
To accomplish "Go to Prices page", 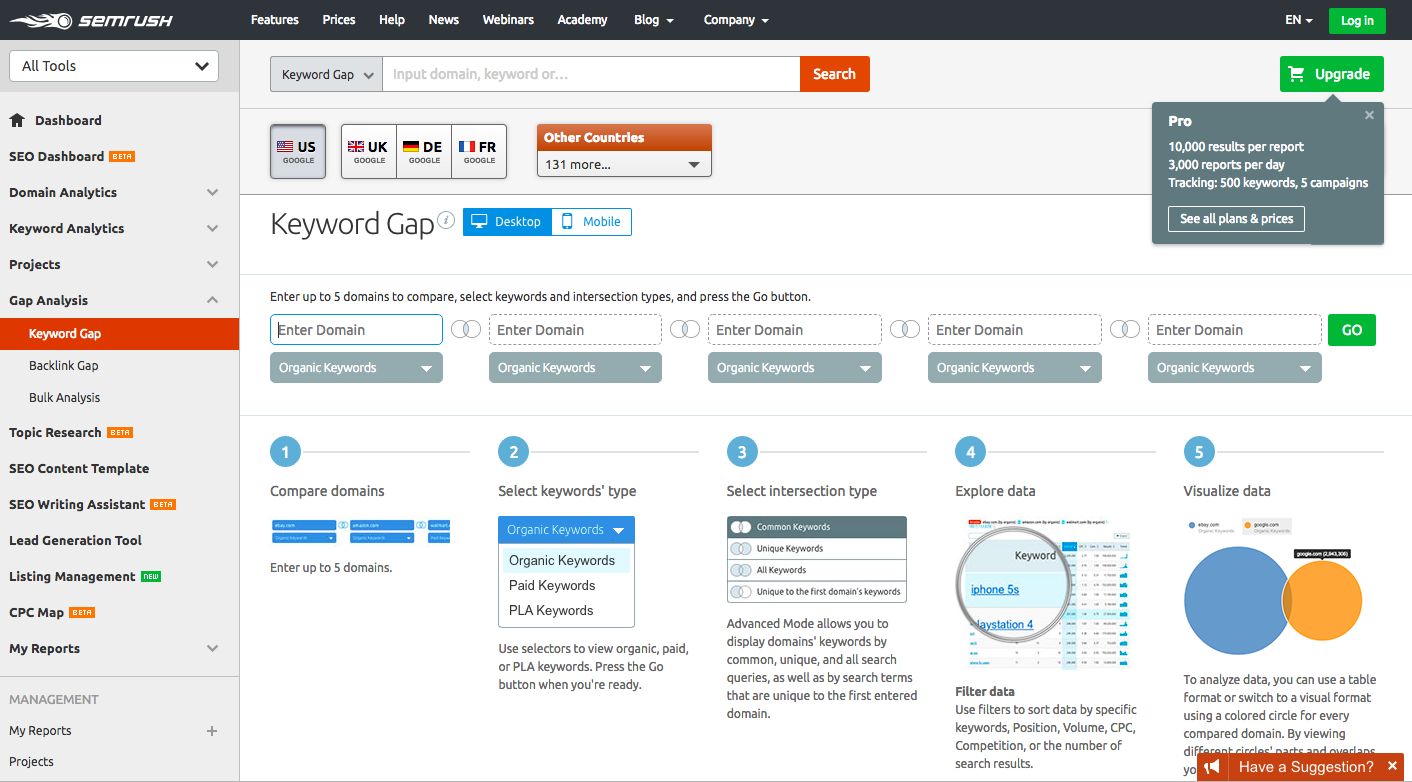I will (x=339, y=20).
